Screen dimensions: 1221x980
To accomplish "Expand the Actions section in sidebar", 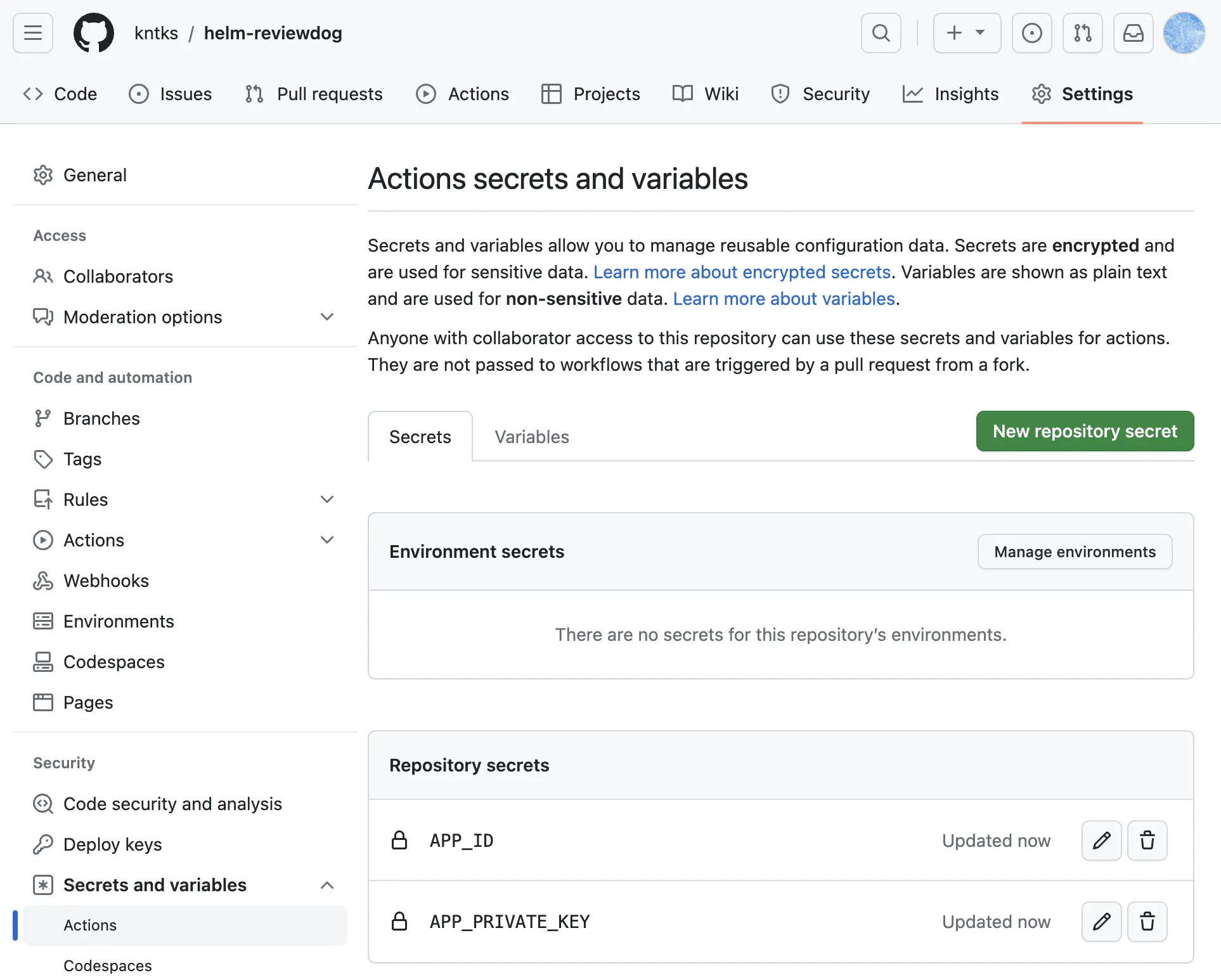I will (326, 540).
